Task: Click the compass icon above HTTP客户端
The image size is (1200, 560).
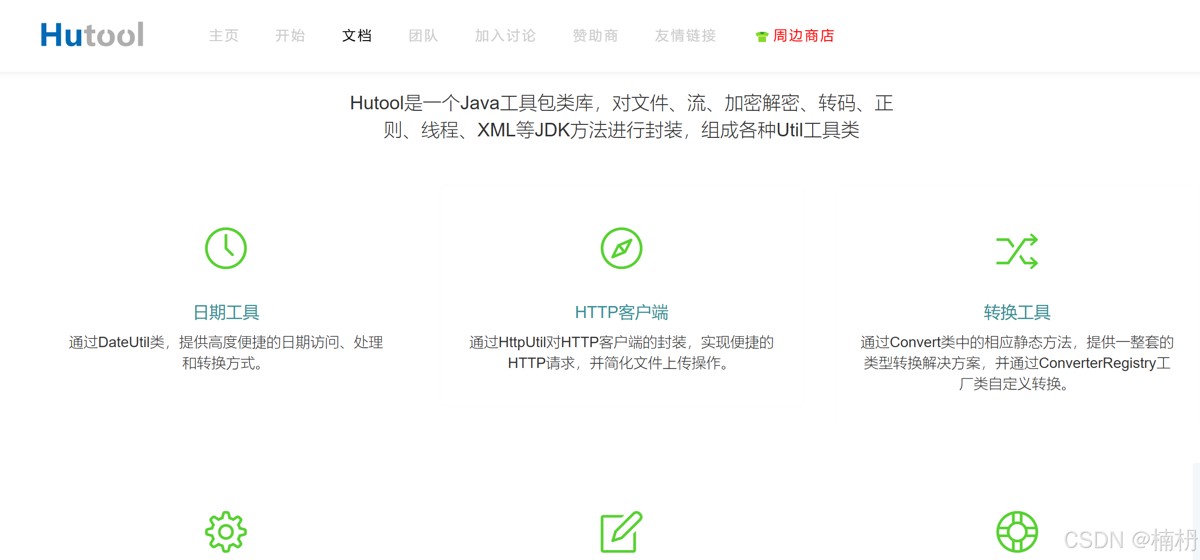Action: [x=621, y=248]
